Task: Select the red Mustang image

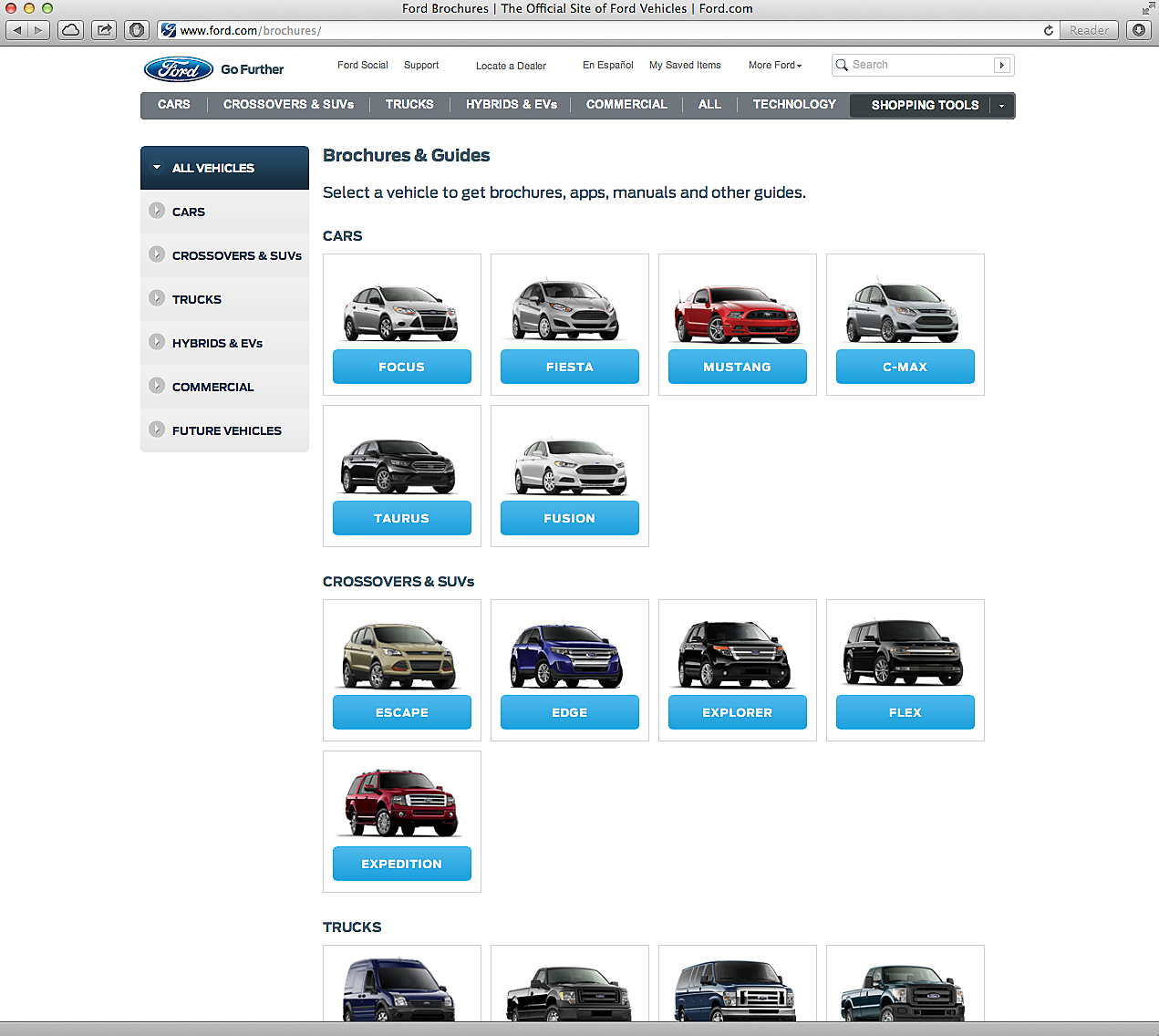Action: [737, 313]
